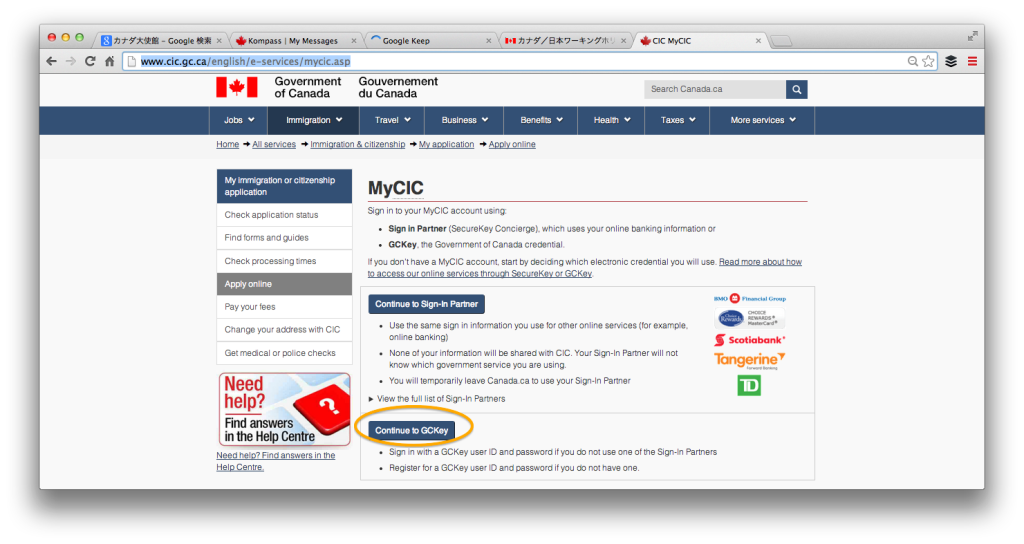Click the Scotiabank logo
Image resolution: width=1024 pixels, height=544 pixels.
point(749,340)
